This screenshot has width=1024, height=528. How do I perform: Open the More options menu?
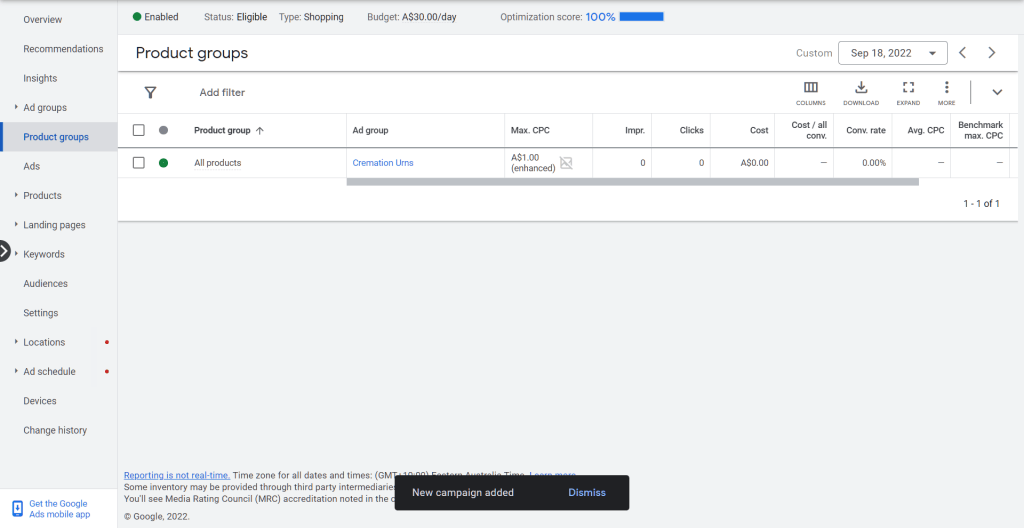tap(946, 88)
